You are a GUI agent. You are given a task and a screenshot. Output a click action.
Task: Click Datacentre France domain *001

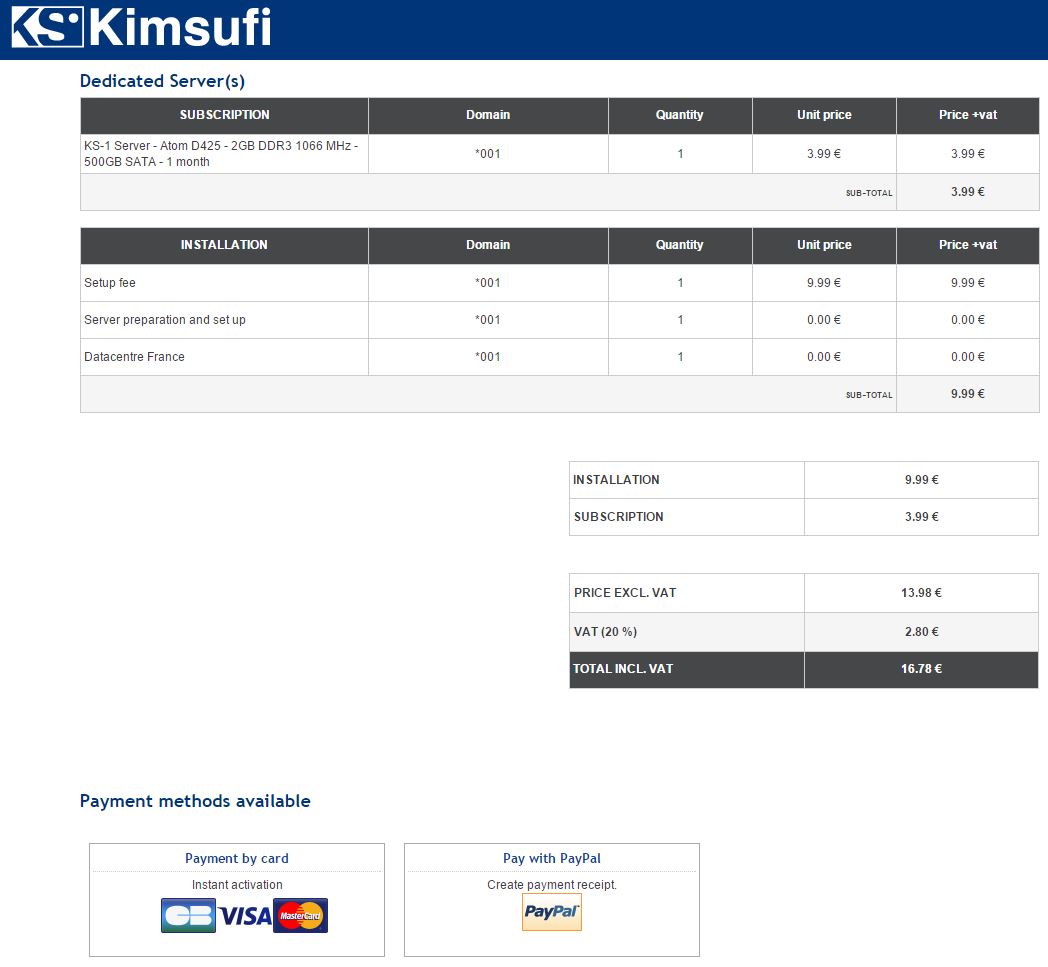click(x=487, y=357)
